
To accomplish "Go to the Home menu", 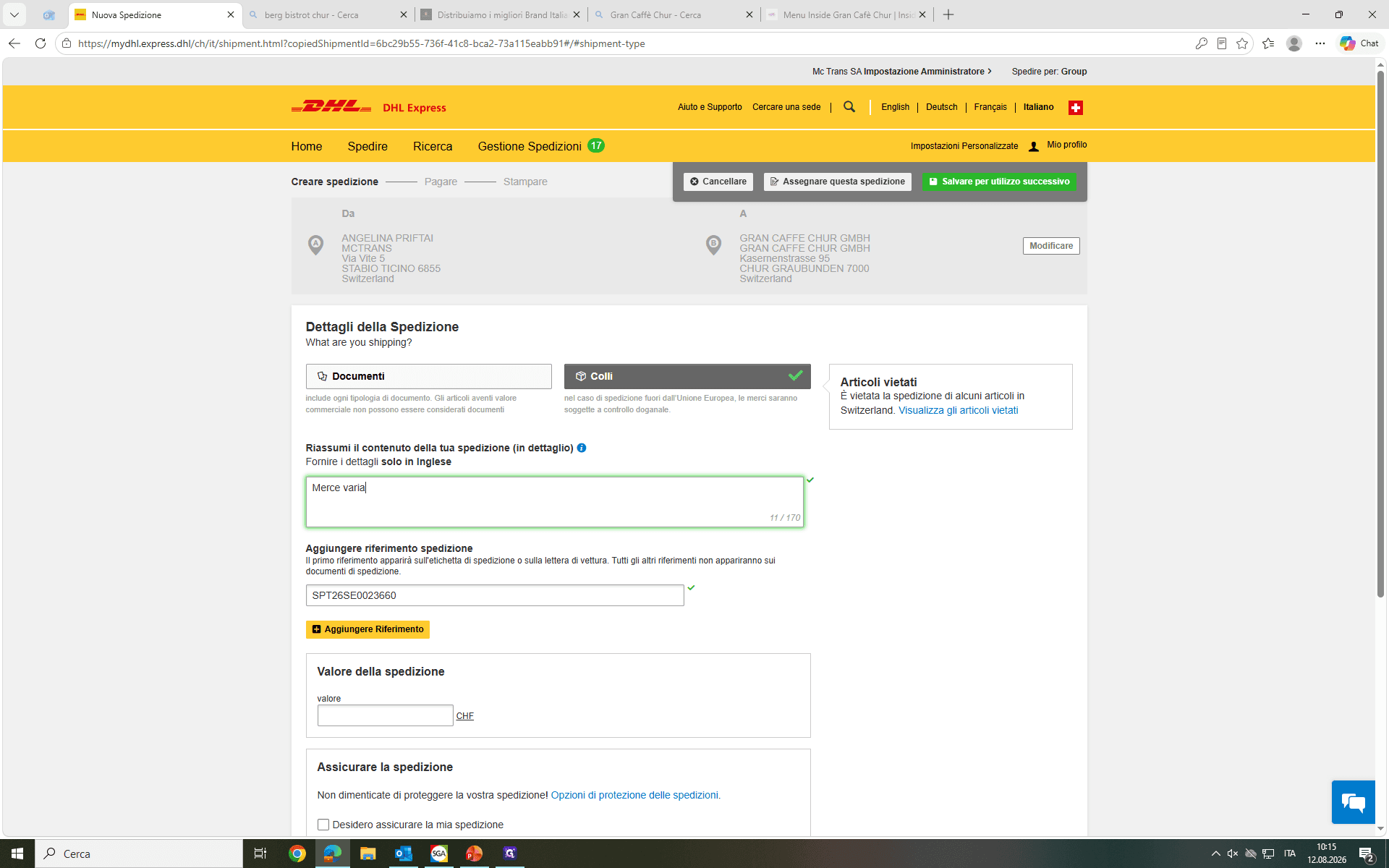I will point(307,146).
